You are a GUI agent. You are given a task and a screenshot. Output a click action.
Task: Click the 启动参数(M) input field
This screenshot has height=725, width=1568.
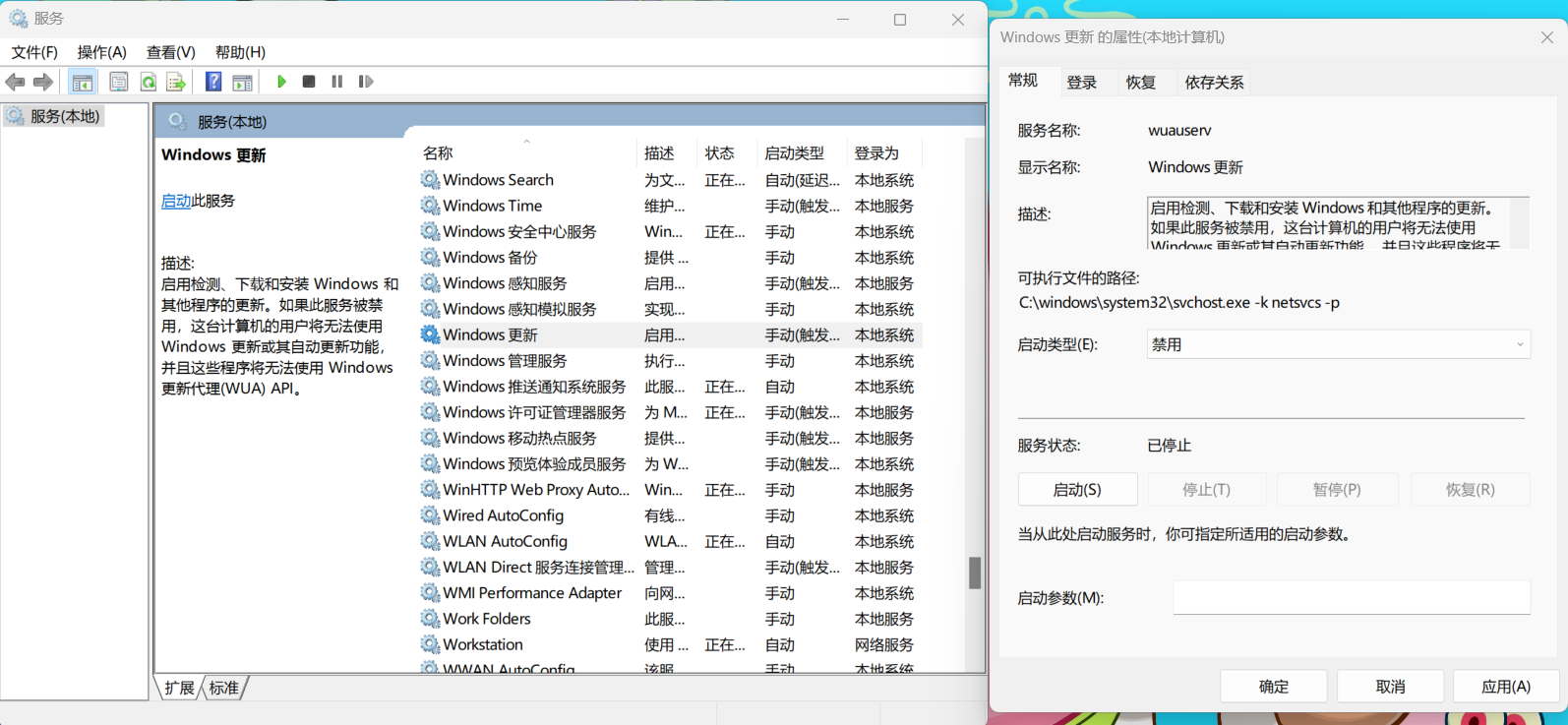[1352, 597]
